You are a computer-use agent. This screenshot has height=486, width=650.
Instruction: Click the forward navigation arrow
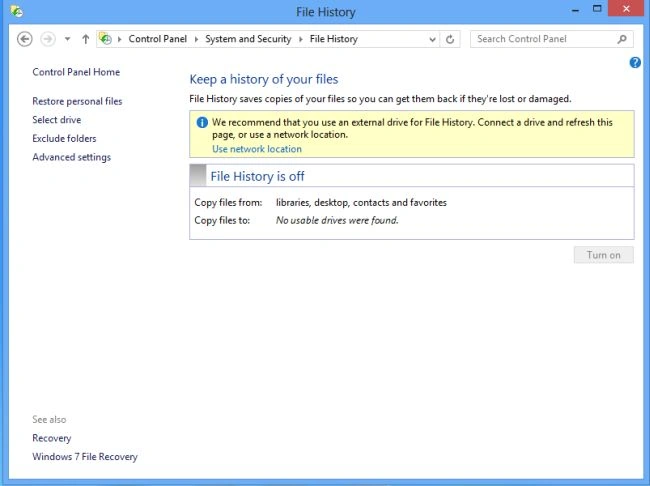click(x=48, y=39)
